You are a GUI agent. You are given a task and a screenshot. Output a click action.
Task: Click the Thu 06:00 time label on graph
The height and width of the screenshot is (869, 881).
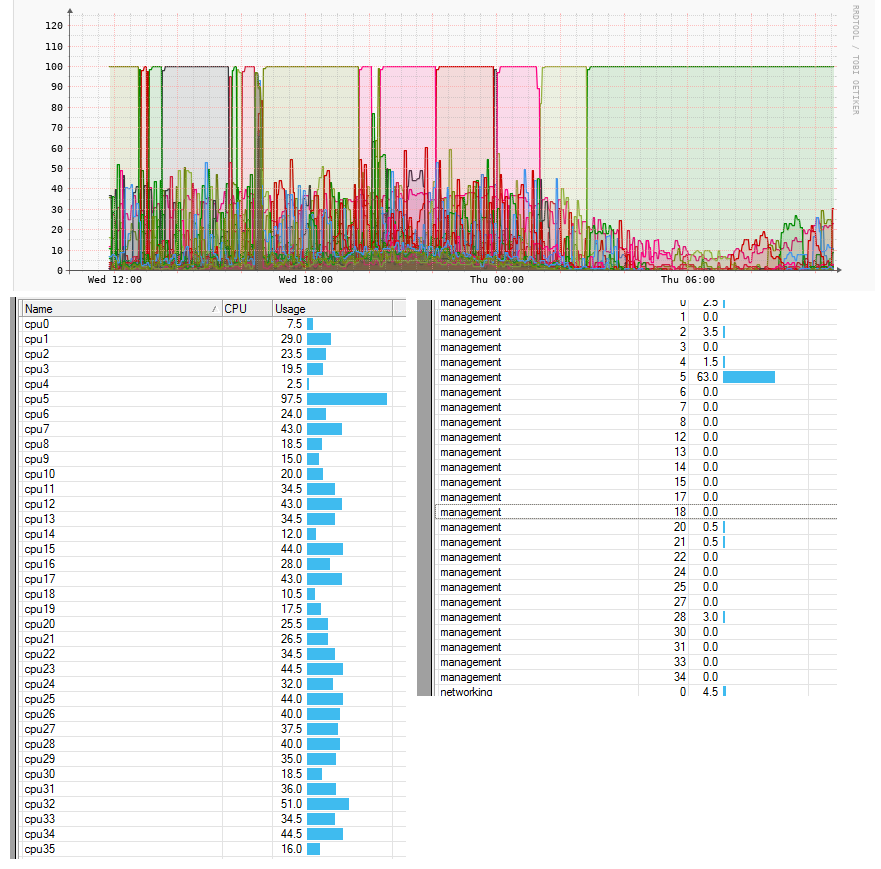[688, 280]
